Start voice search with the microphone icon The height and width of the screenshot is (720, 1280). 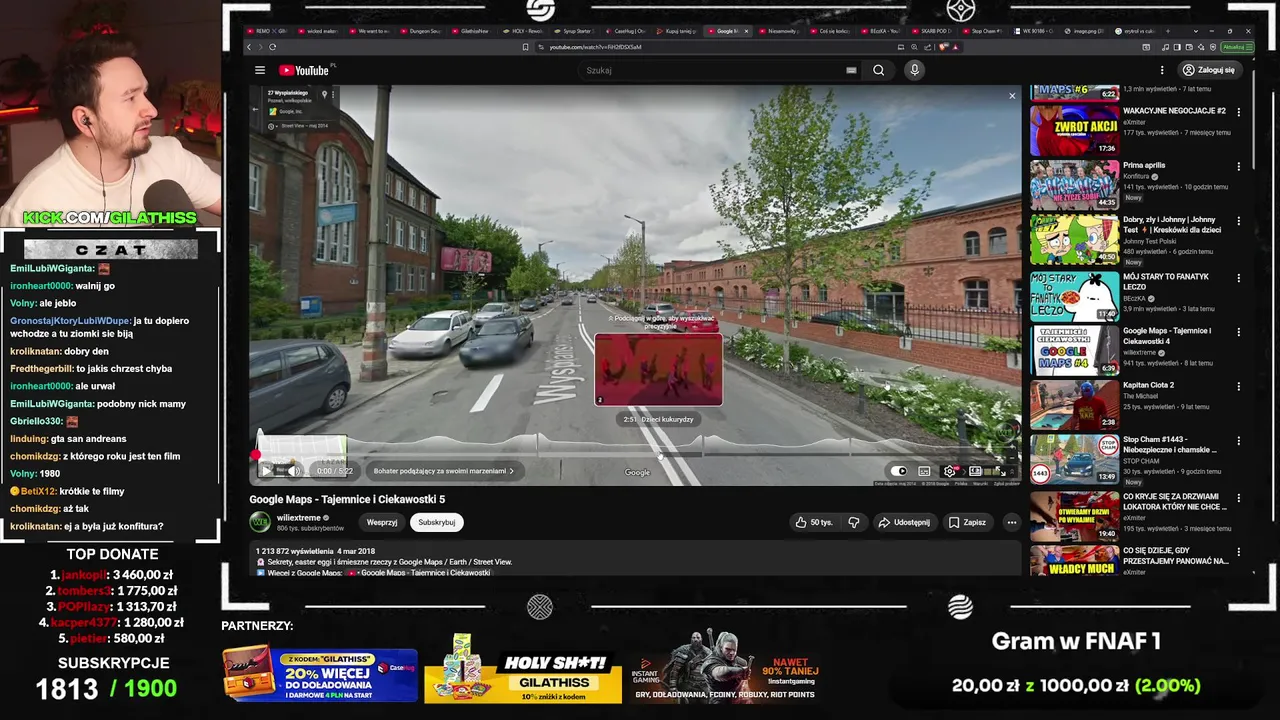coord(914,70)
